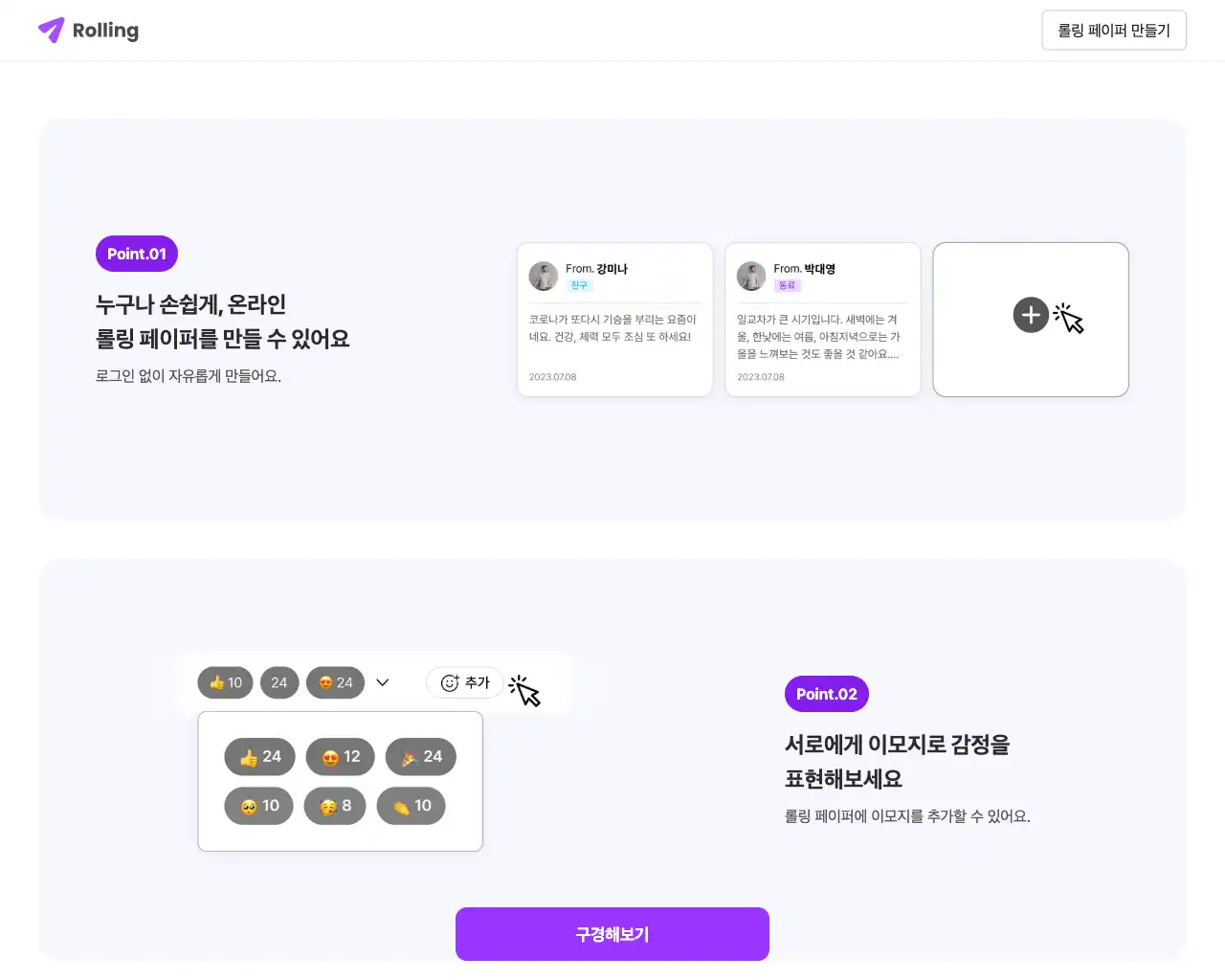Click the thumbs-up 24 badge in the panel
The image size is (1225, 980).
tap(259, 757)
